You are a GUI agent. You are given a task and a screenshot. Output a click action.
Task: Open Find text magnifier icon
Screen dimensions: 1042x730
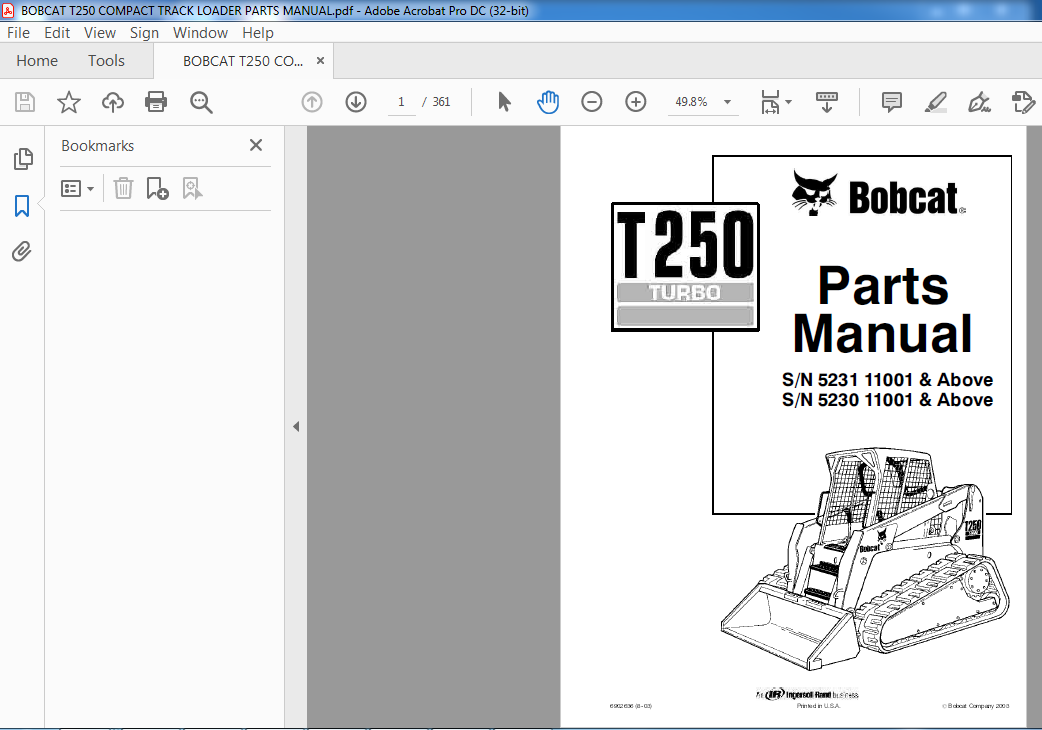[201, 102]
